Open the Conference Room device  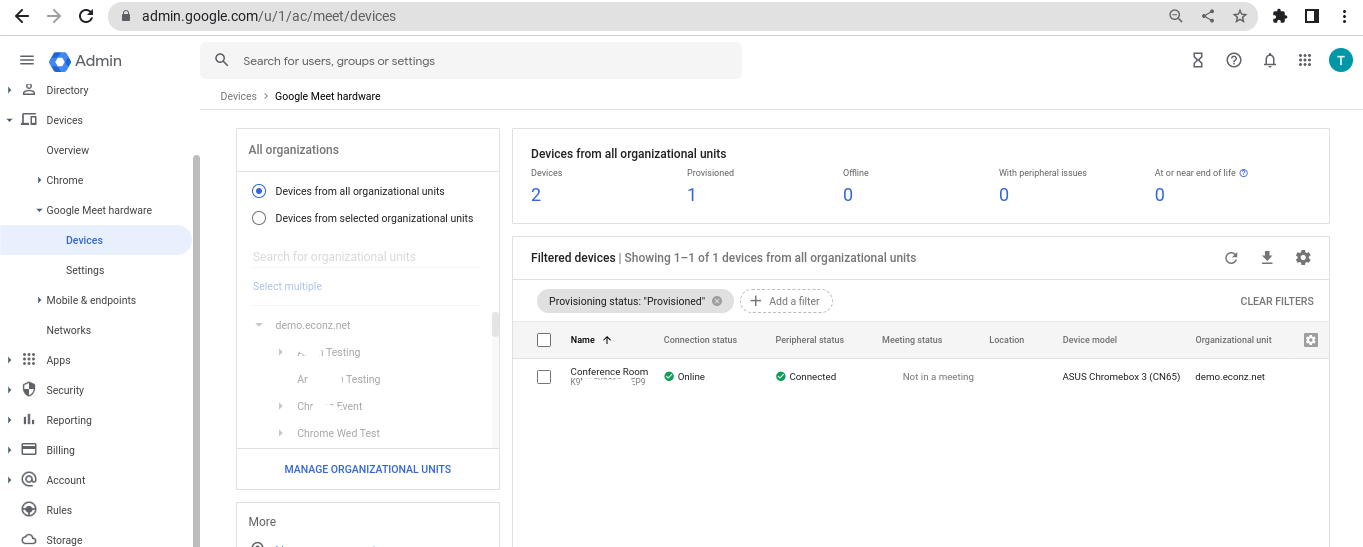(609, 372)
